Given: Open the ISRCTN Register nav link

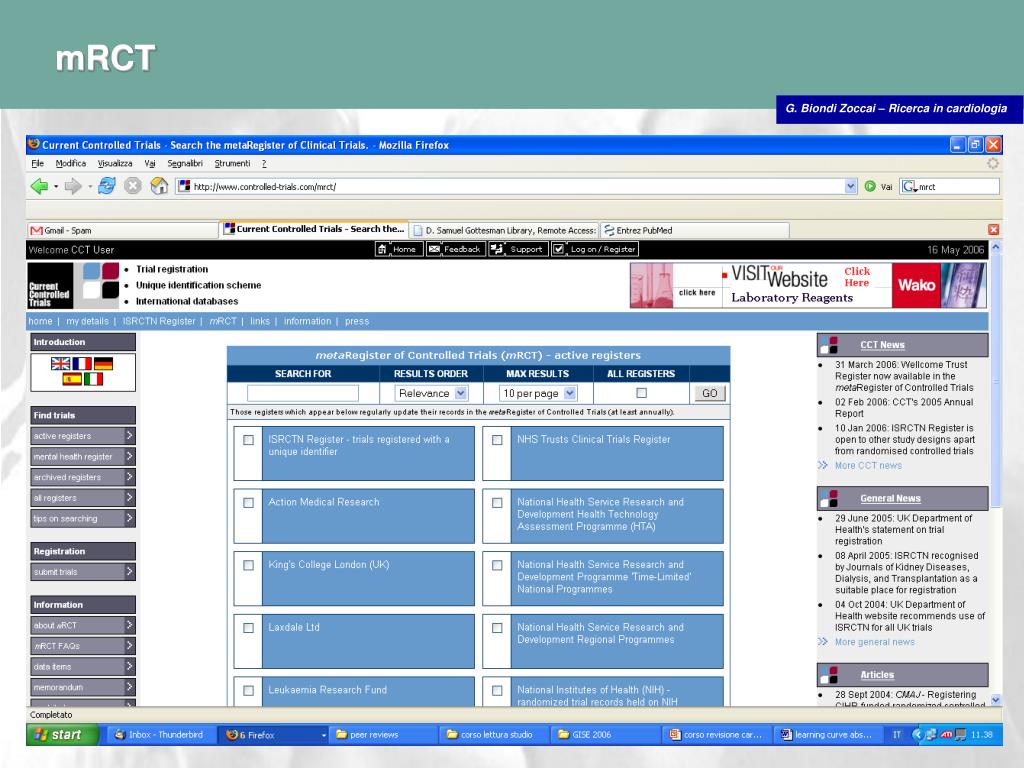Looking at the screenshot, I should pyautogui.click(x=159, y=321).
